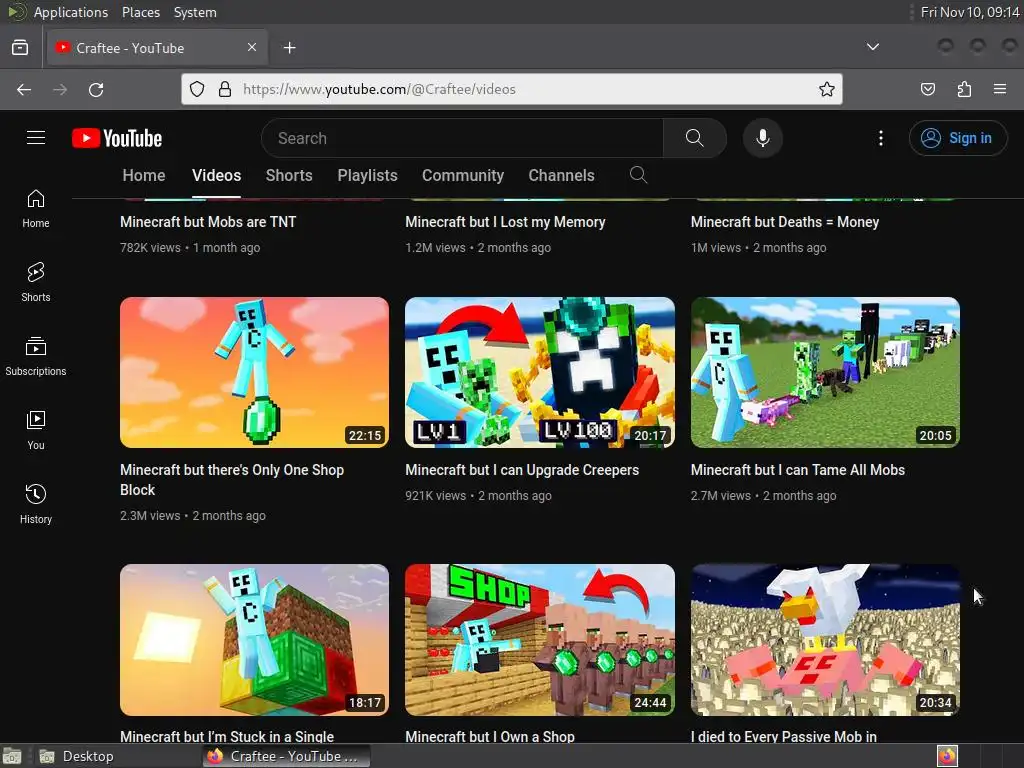Open Minecraft but I can Tame All Mobs title

(797, 470)
